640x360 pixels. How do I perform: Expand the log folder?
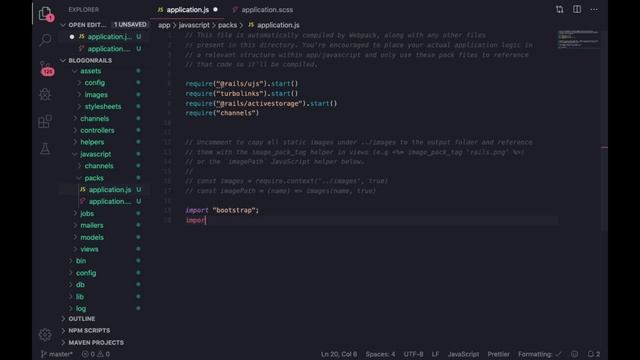click(x=80, y=309)
